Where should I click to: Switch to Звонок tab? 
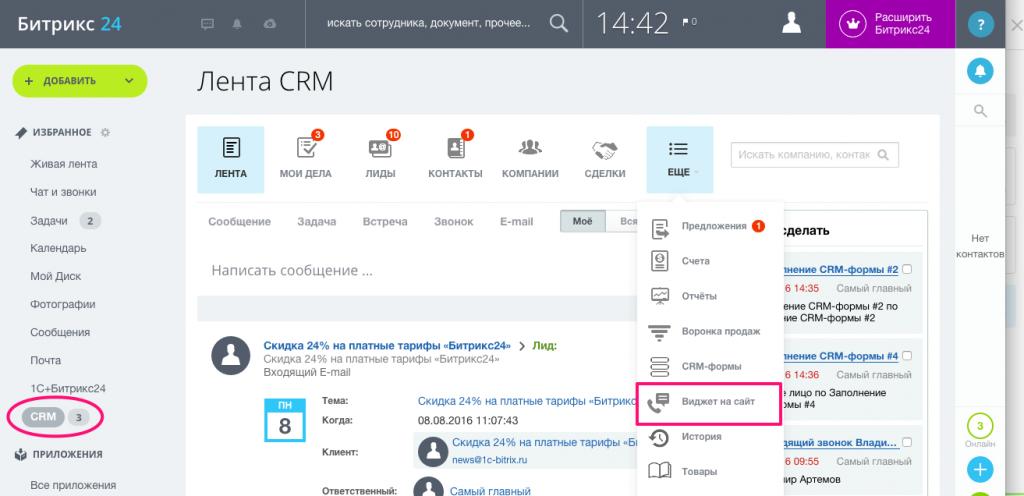tap(453, 222)
